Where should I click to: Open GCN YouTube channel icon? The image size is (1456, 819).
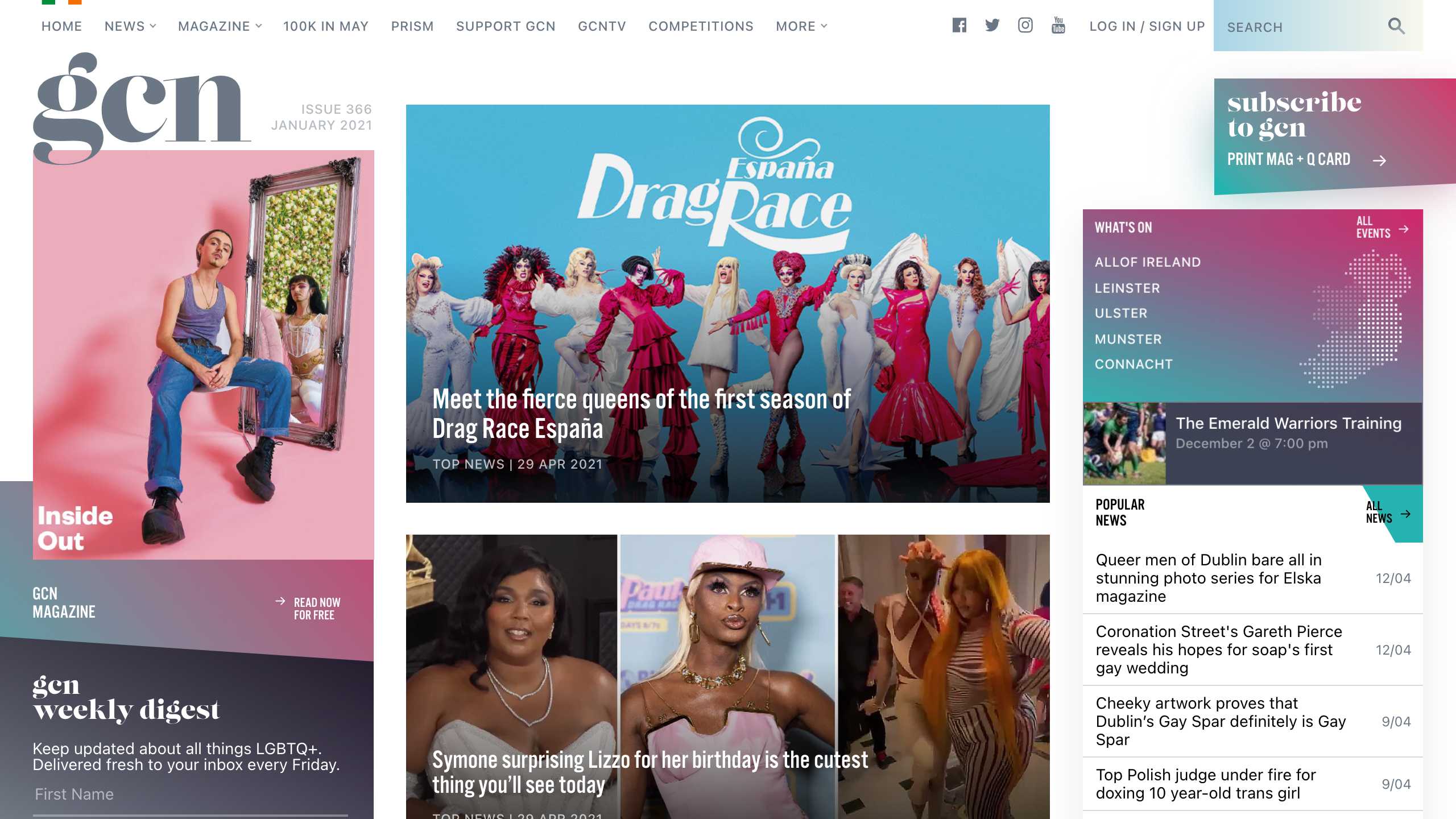1058,26
